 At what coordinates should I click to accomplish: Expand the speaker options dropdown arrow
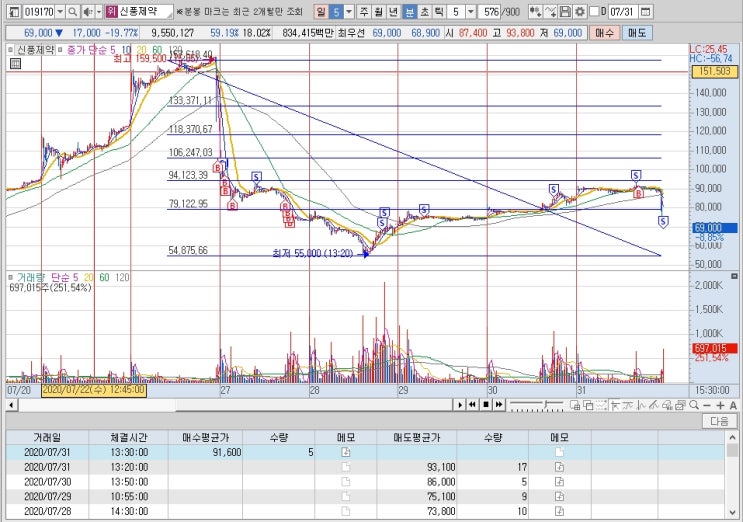[x=99, y=12]
